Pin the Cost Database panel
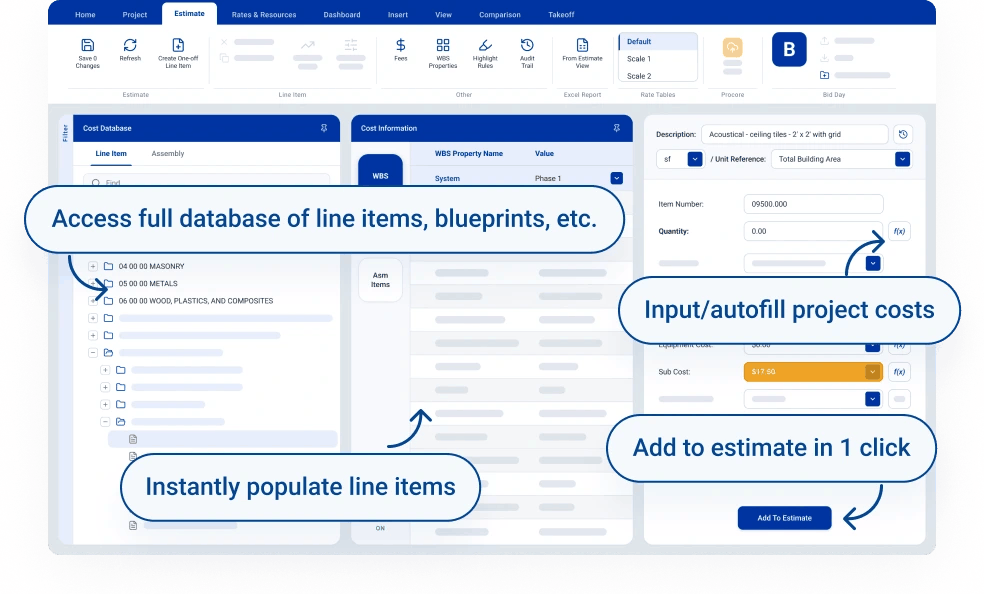 pyautogui.click(x=324, y=128)
